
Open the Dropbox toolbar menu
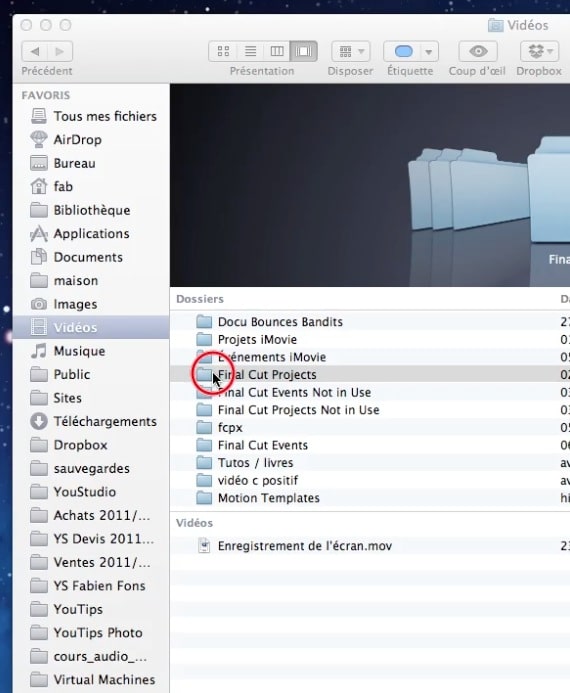point(539,51)
